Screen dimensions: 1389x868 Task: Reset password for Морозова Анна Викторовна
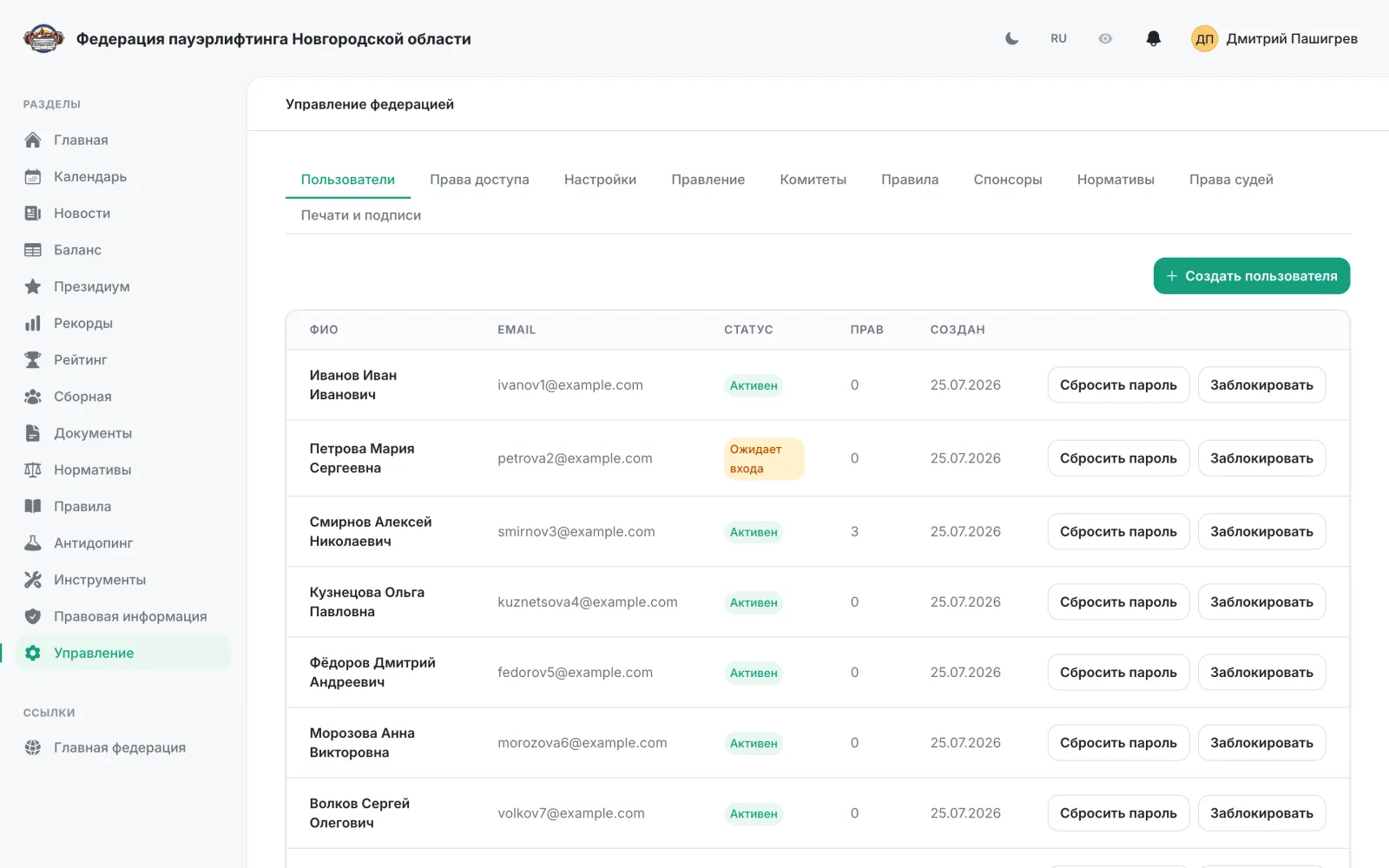coord(1118,743)
